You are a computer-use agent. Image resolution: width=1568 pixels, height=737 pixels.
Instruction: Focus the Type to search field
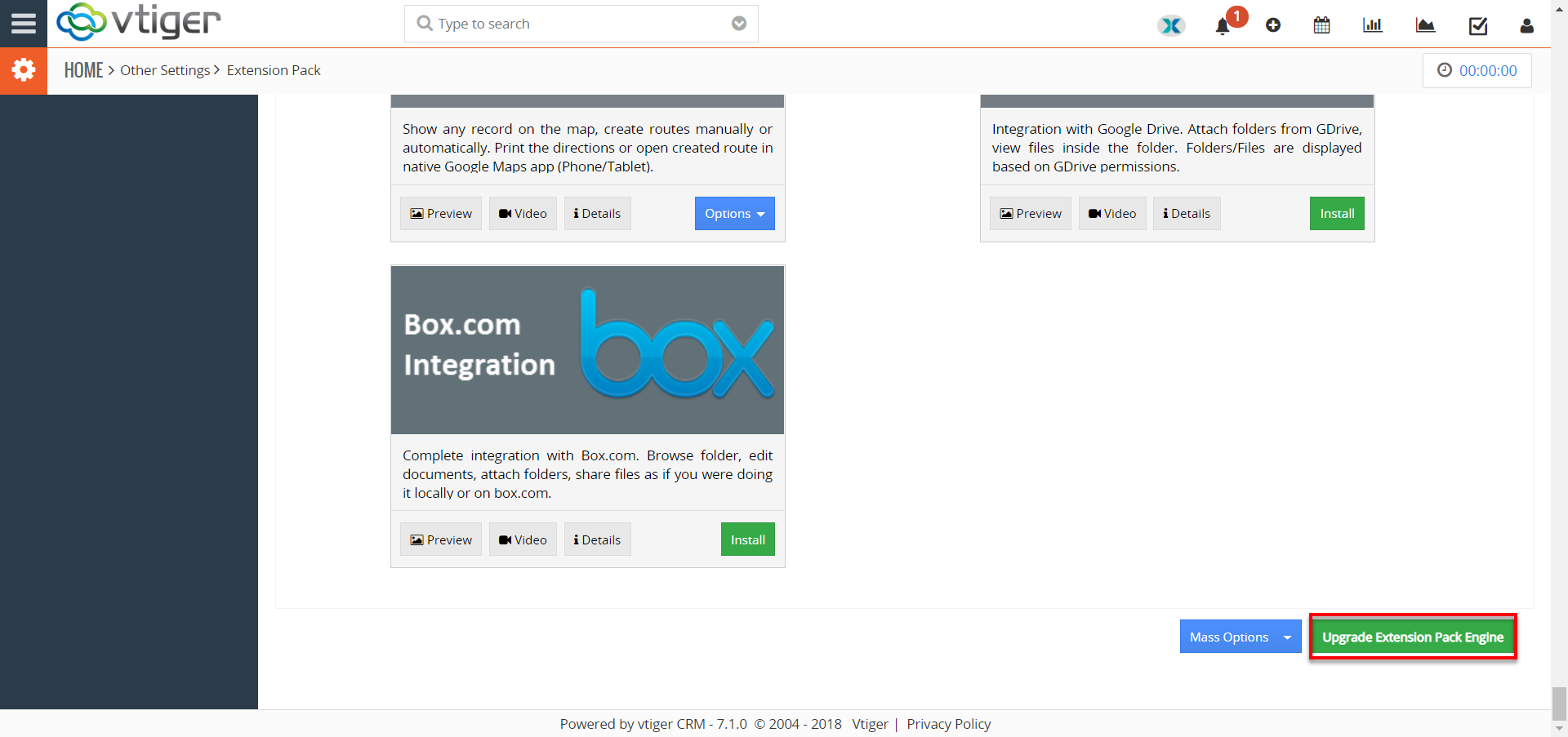(581, 24)
